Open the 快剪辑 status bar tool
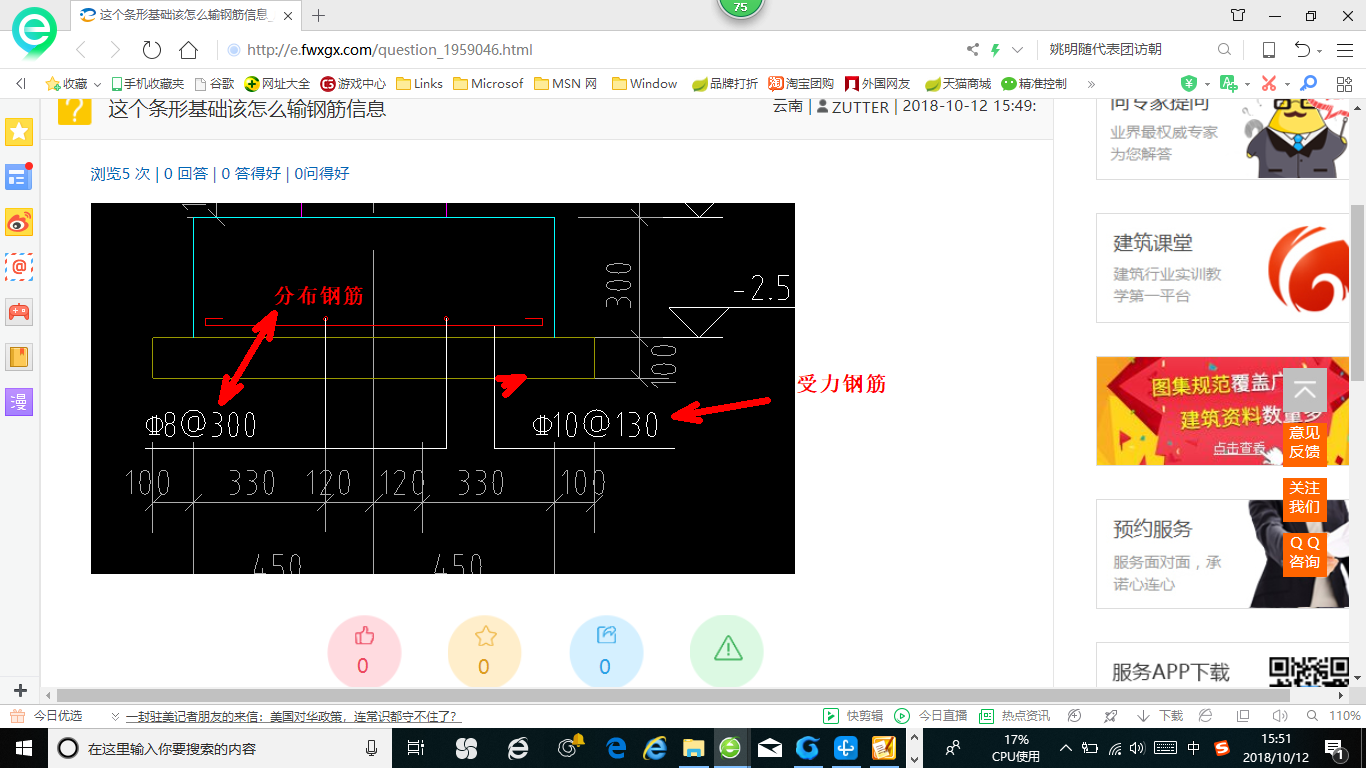The image size is (1366, 768). [x=853, y=716]
